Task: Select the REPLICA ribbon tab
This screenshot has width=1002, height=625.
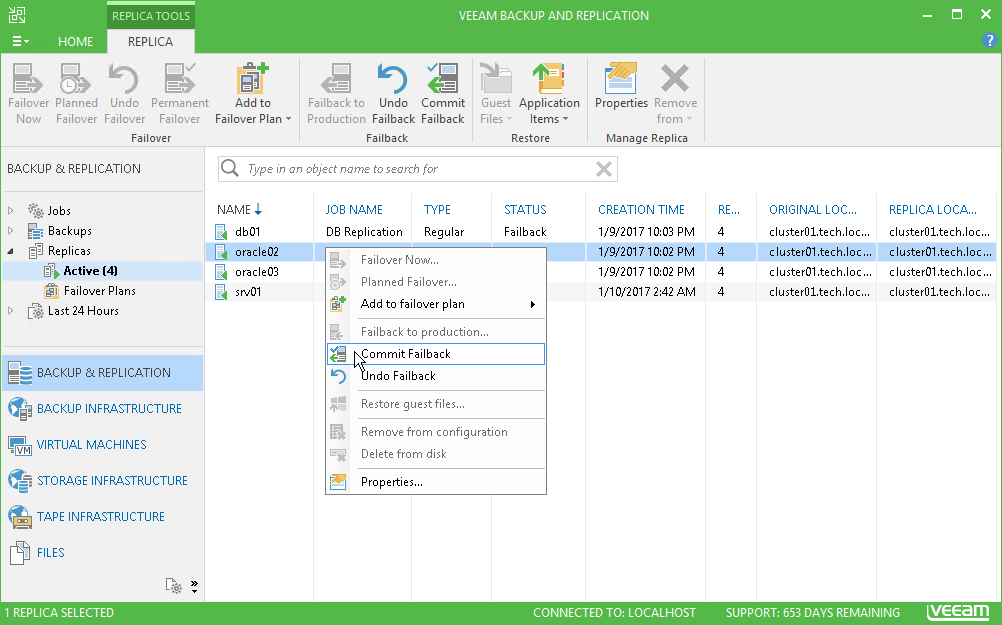Action: [150, 42]
